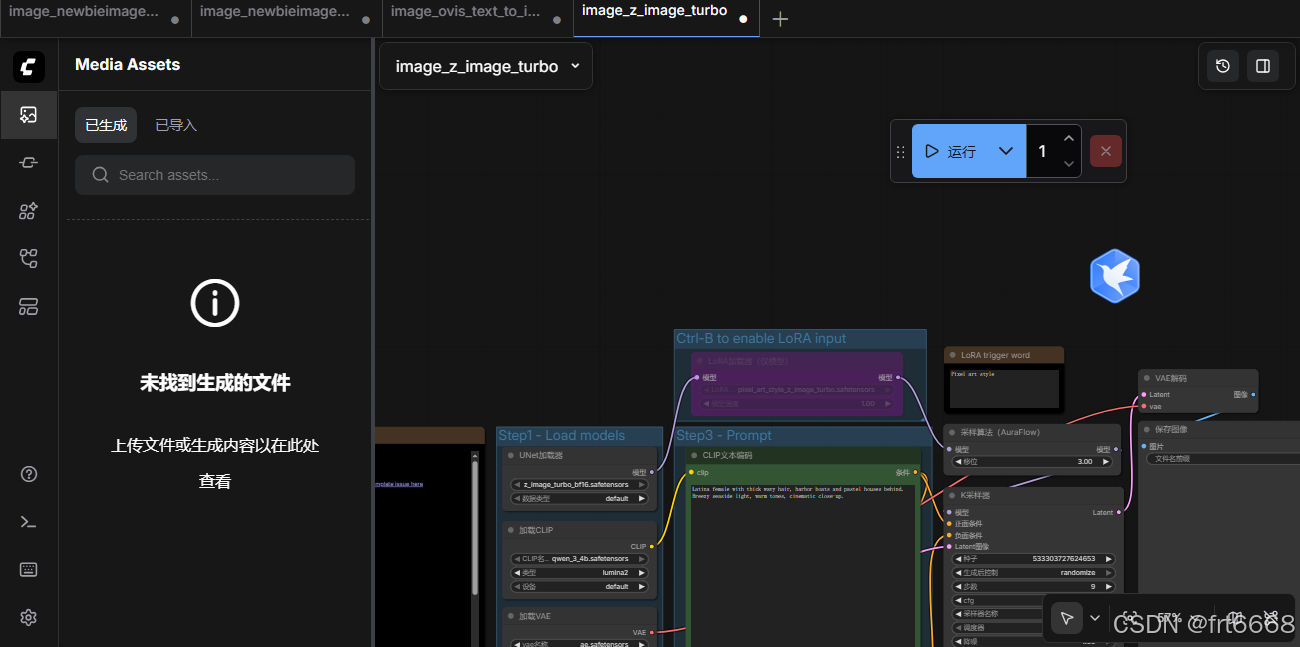Open the workflows tree icon in sidebar
This screenshot has height=647, width=1300.
(28, 259)
